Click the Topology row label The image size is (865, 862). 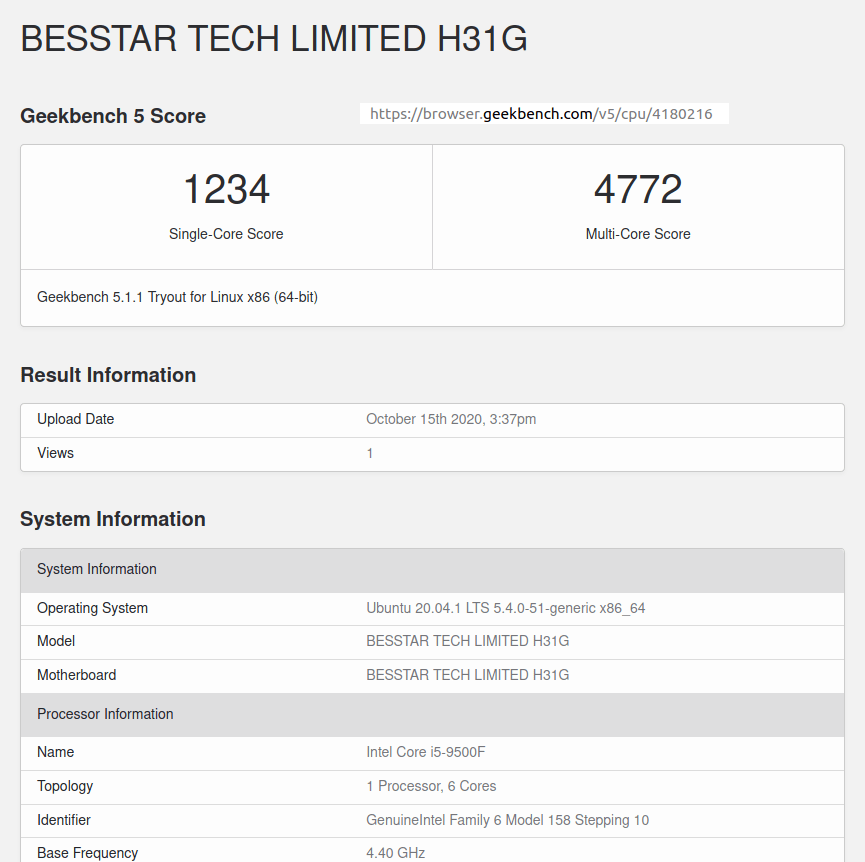point(65,786)
